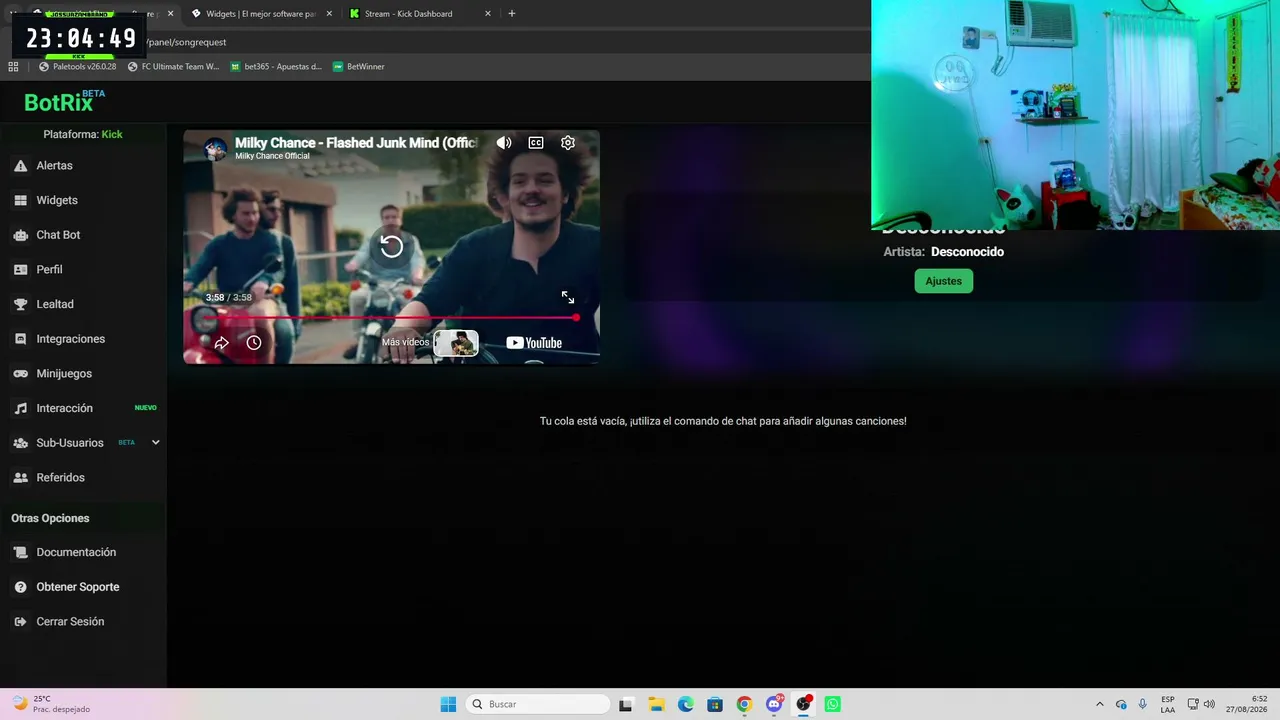The height and width of the screenshot is (720, 1280).
Task: Open WhatsApp from the taskbar
Action: tap(832, 704)
